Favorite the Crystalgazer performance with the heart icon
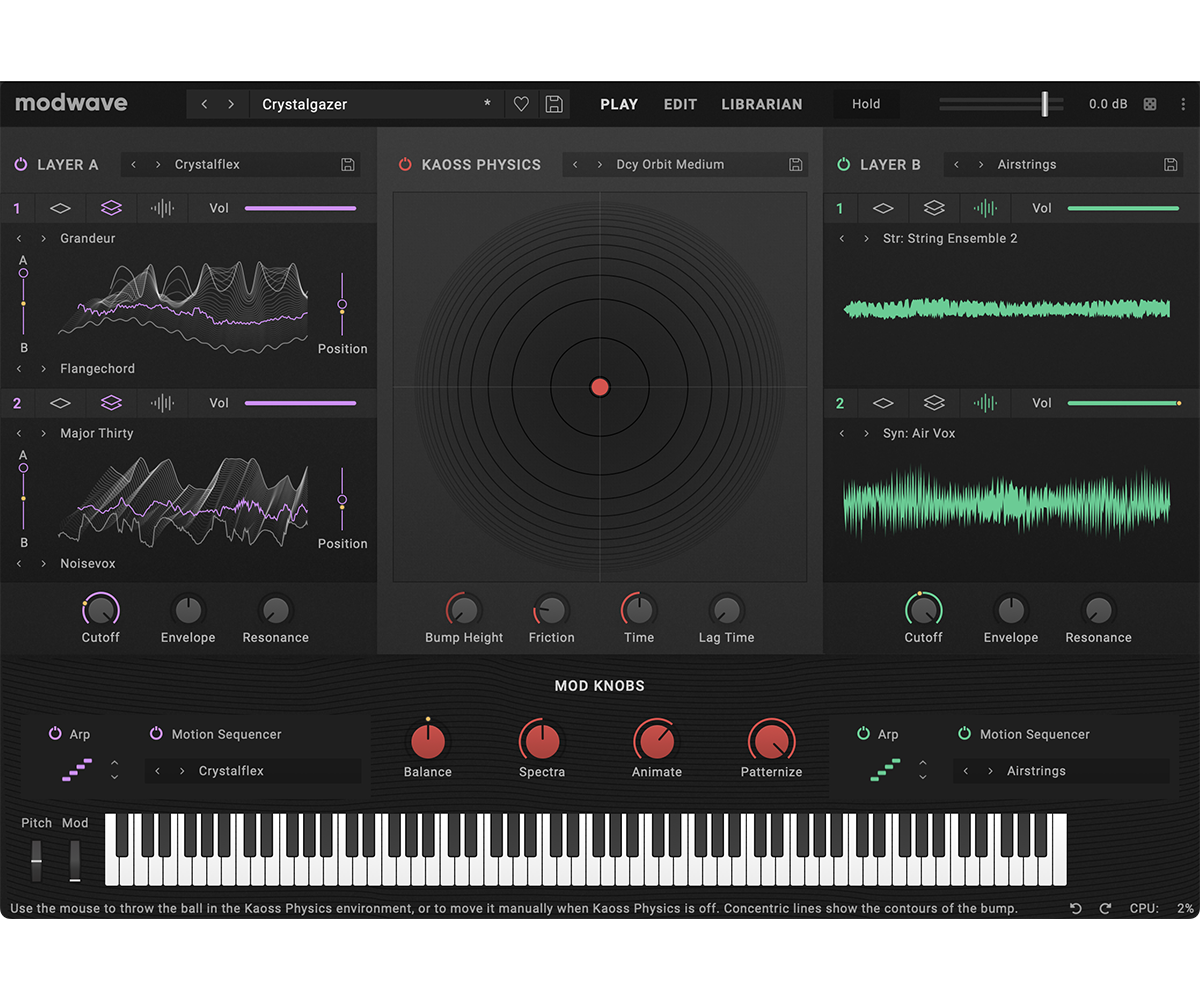The image size is (1200, 1000). coord(521,104)
